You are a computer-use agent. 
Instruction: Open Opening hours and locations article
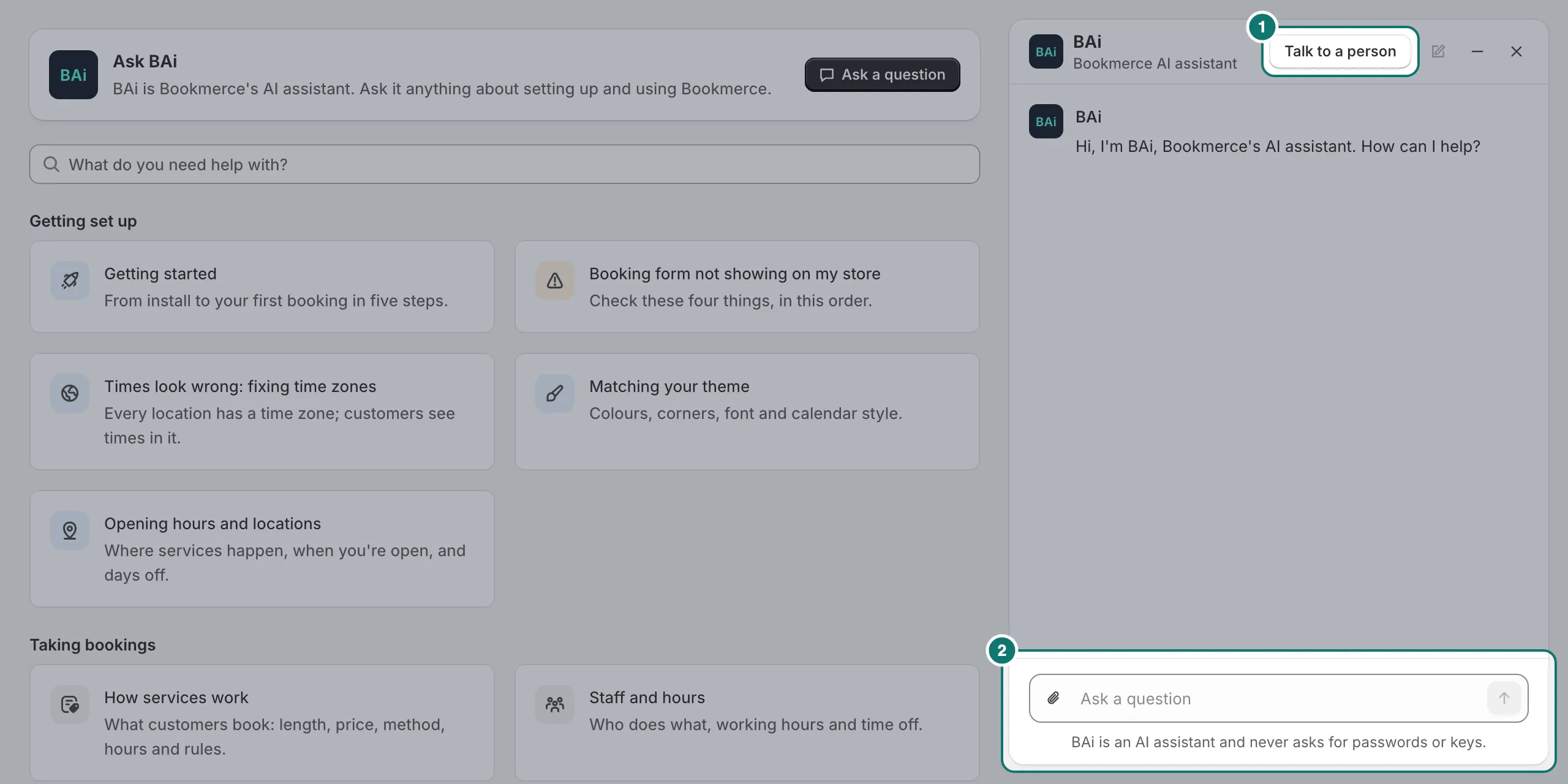[x=262, y=549]
